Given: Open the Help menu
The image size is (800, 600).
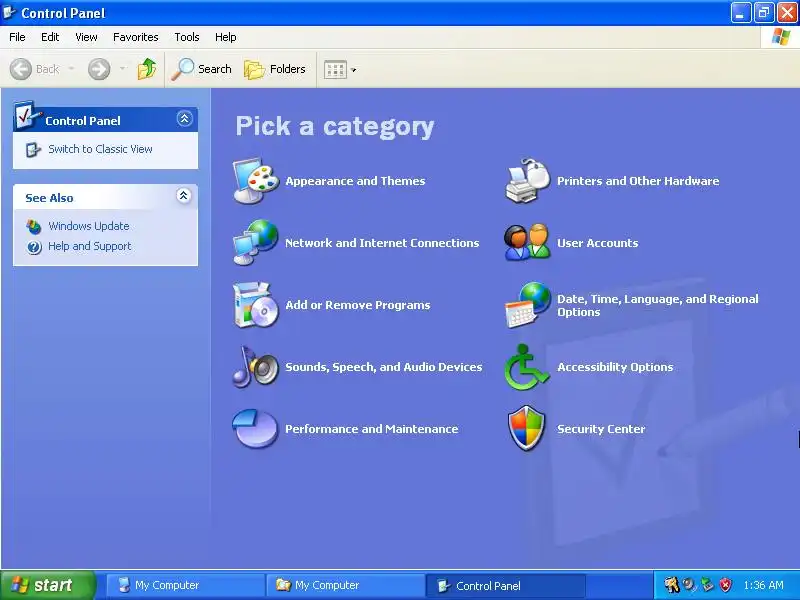Looking at the screenshot, I should click(226, 37).
